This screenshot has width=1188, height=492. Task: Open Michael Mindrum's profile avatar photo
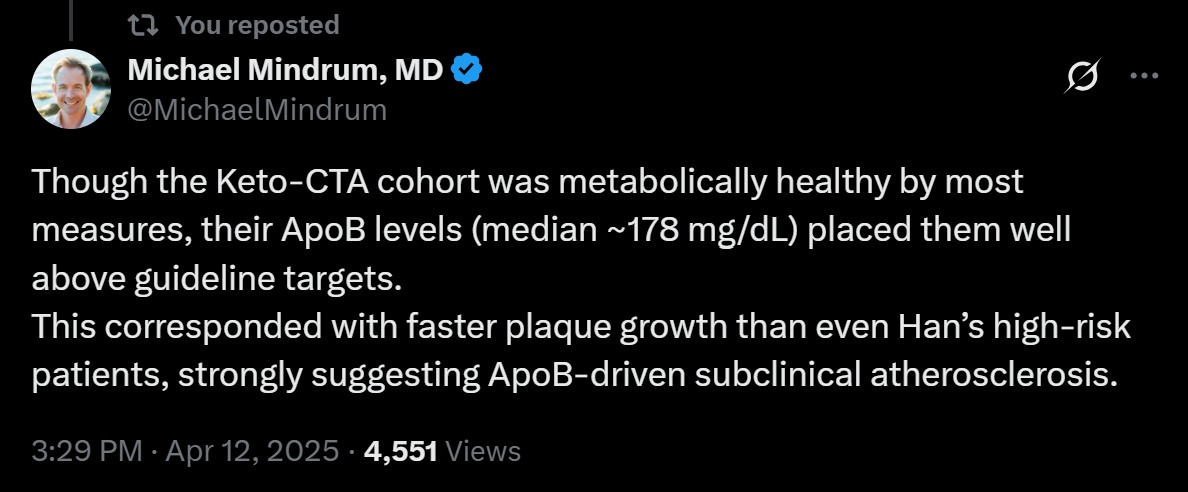click(x=71, y=89)
